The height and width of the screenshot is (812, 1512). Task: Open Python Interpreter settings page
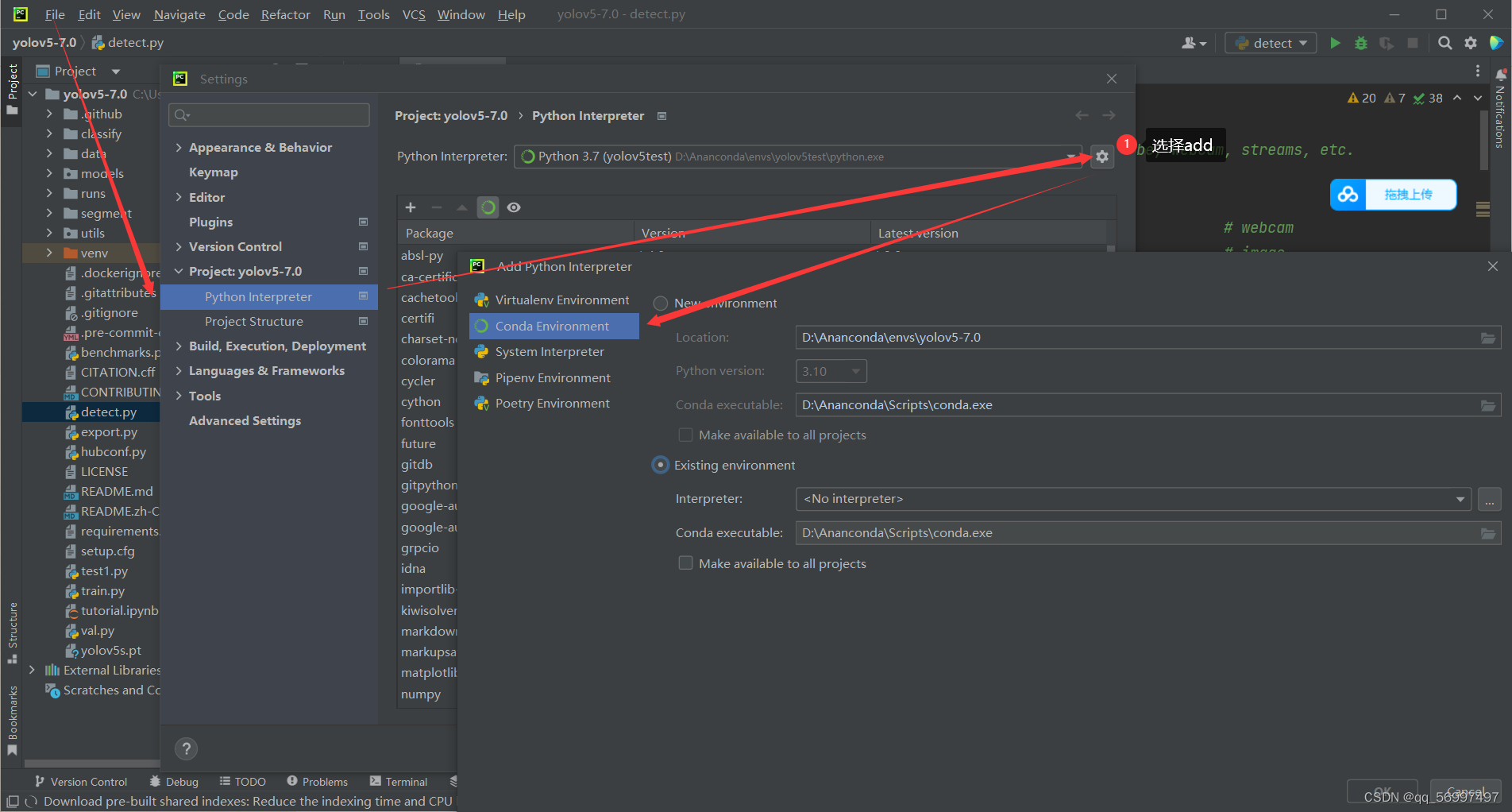(x=269, y=297)
